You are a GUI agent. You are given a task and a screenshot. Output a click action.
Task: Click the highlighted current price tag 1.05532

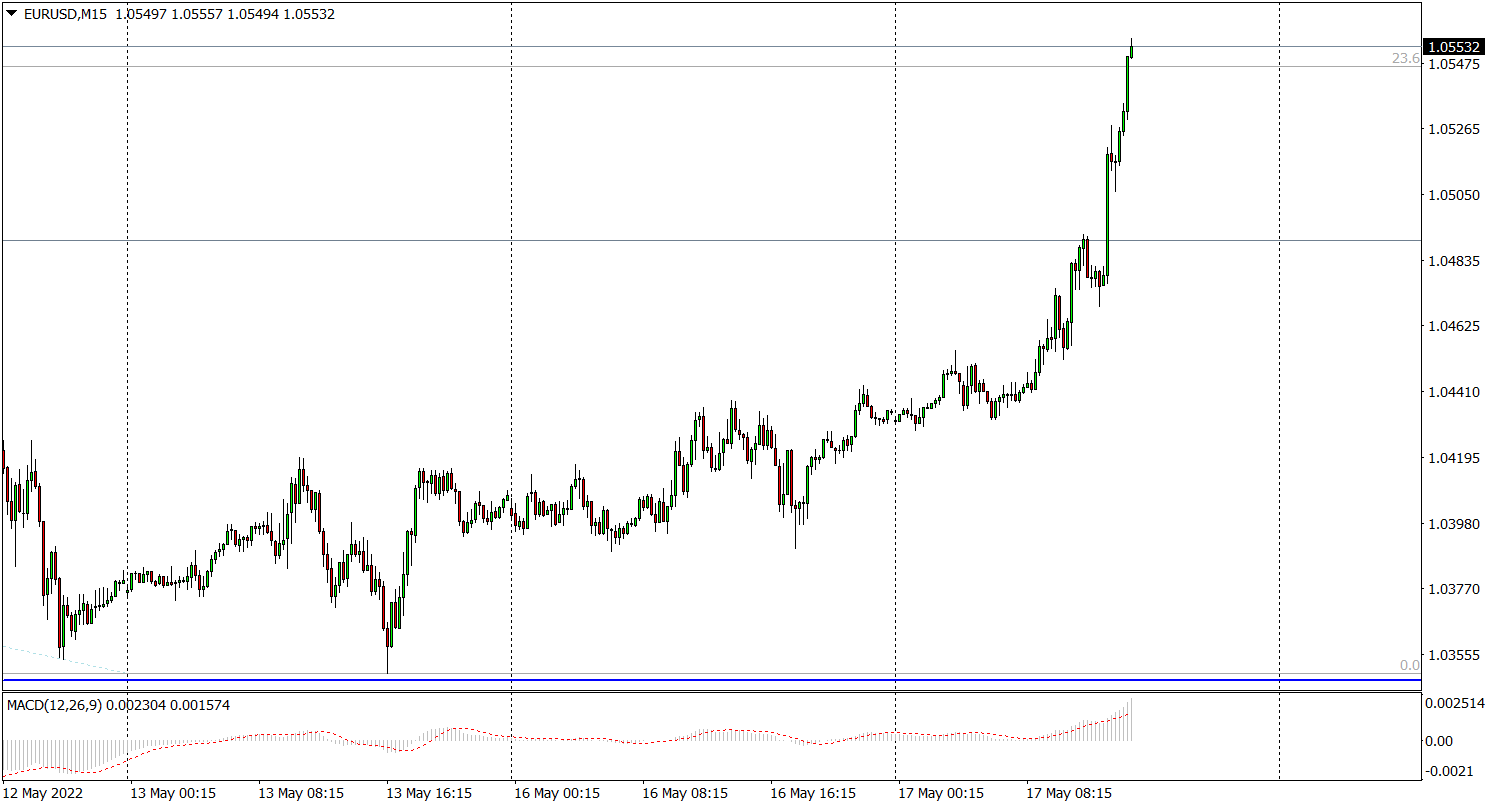click(x=1454, y=47)
